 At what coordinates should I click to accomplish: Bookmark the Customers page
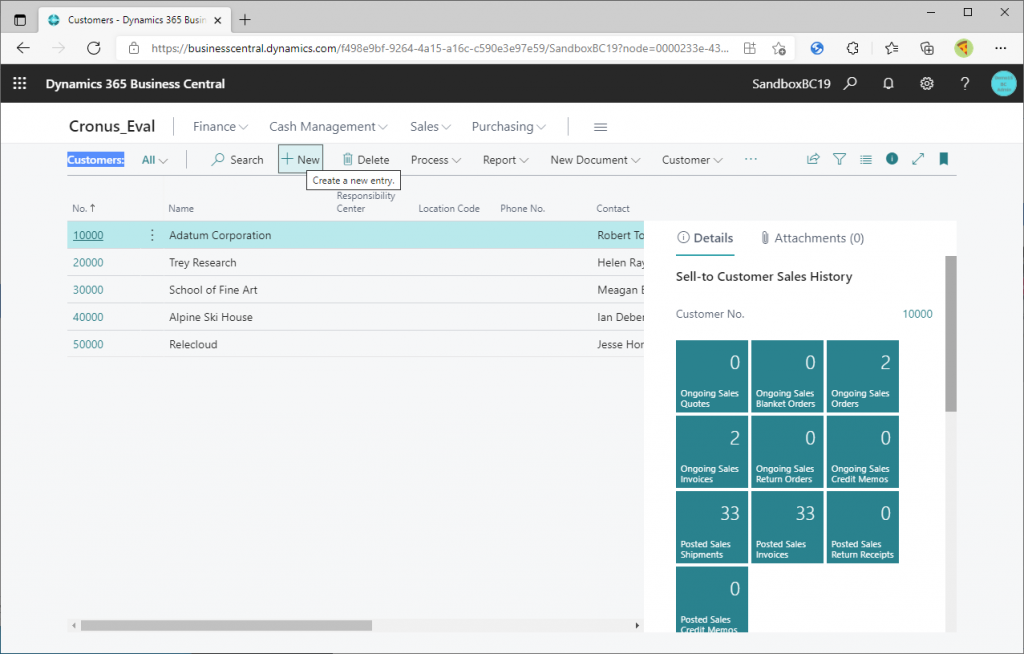click(x=944, y=159)
